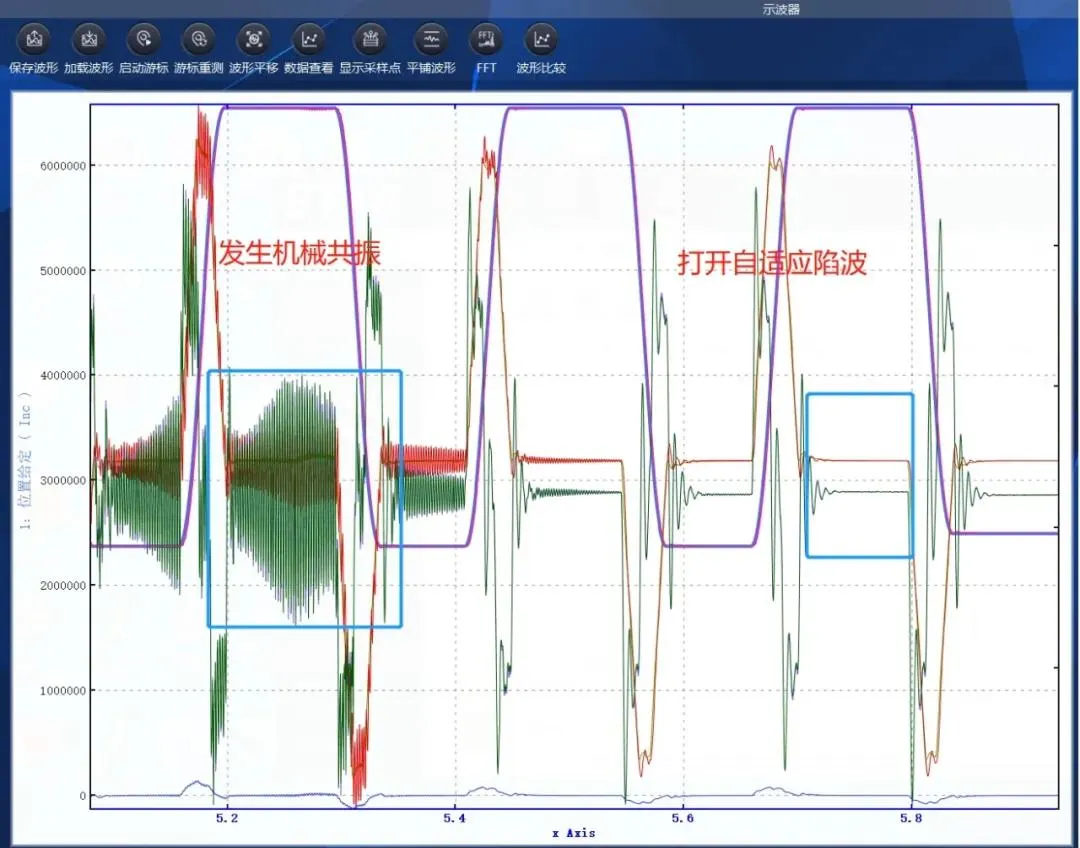Toggle 平铺波形 (tile waveforms) view

(431, 40)
